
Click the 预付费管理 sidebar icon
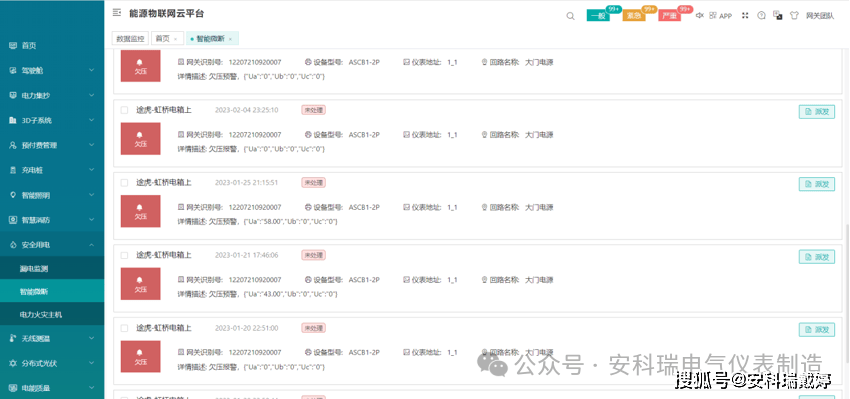click(x=13, y=145)
